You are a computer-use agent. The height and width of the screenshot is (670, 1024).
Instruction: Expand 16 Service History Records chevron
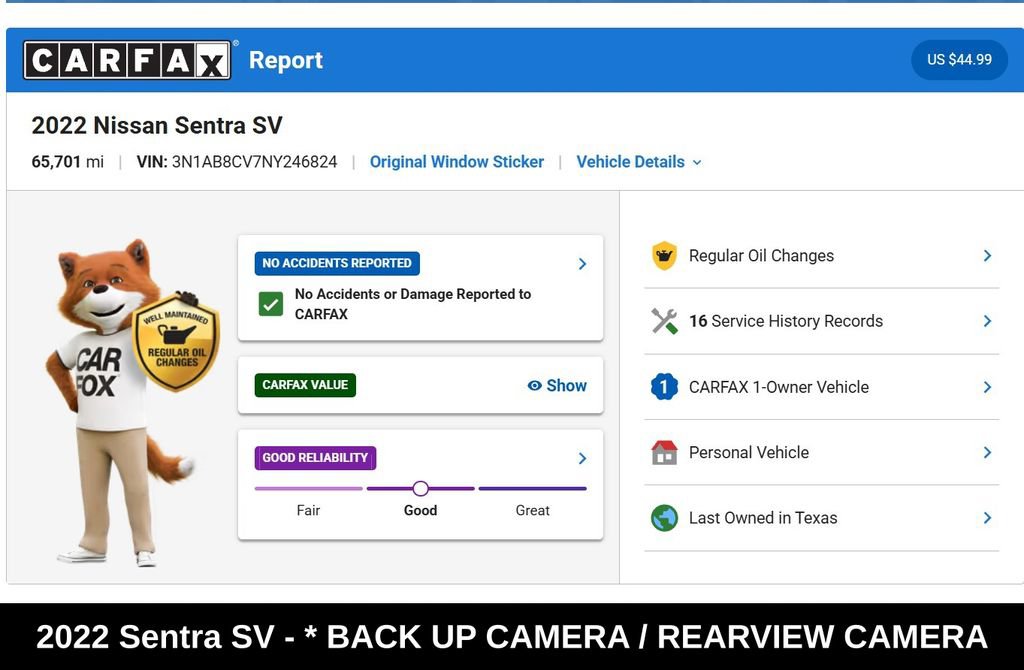[x=987, y=321]
